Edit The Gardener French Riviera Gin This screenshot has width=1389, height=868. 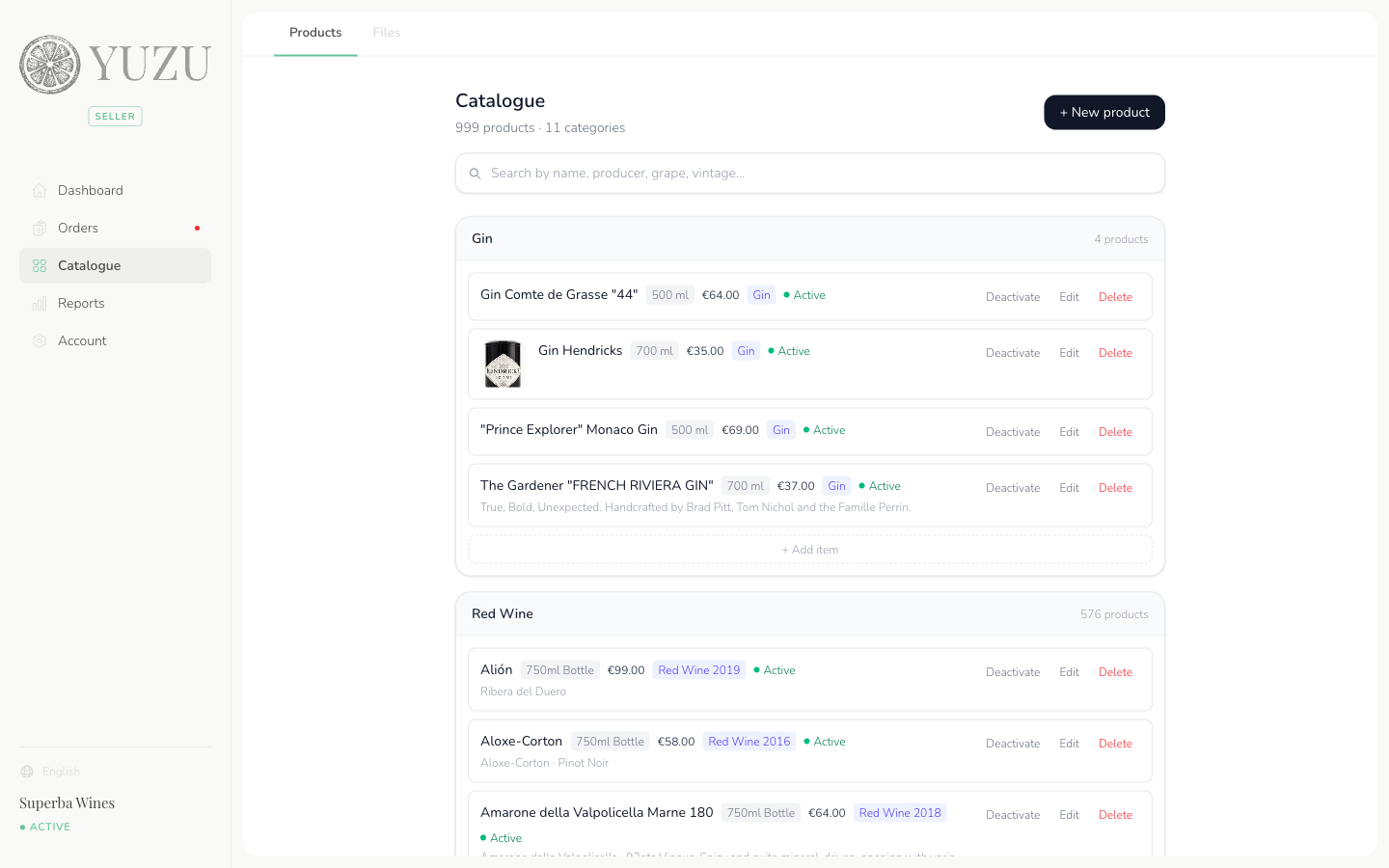click(x=1069, y=488)
